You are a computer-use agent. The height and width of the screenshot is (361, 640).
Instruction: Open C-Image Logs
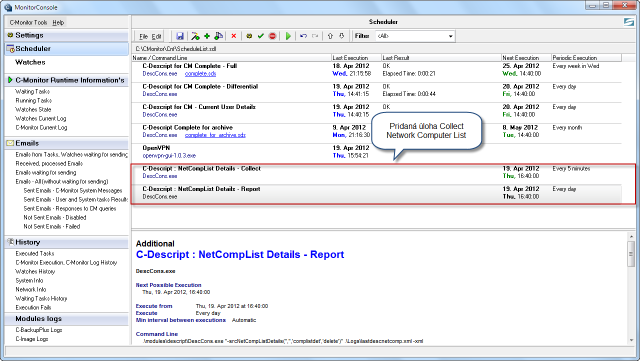tap(32, 339)
